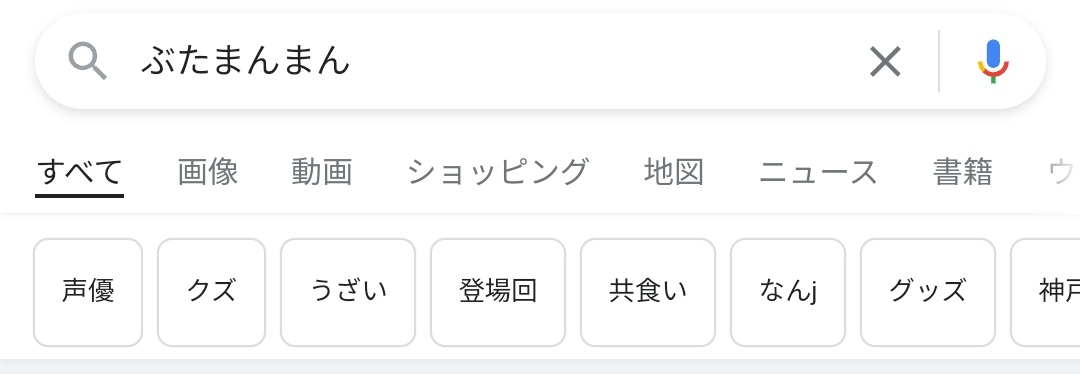The width and height of the screenshot is (1080, 374).
Task: Choose the 共食い suggestion chip
Action: tap(648, 292)
